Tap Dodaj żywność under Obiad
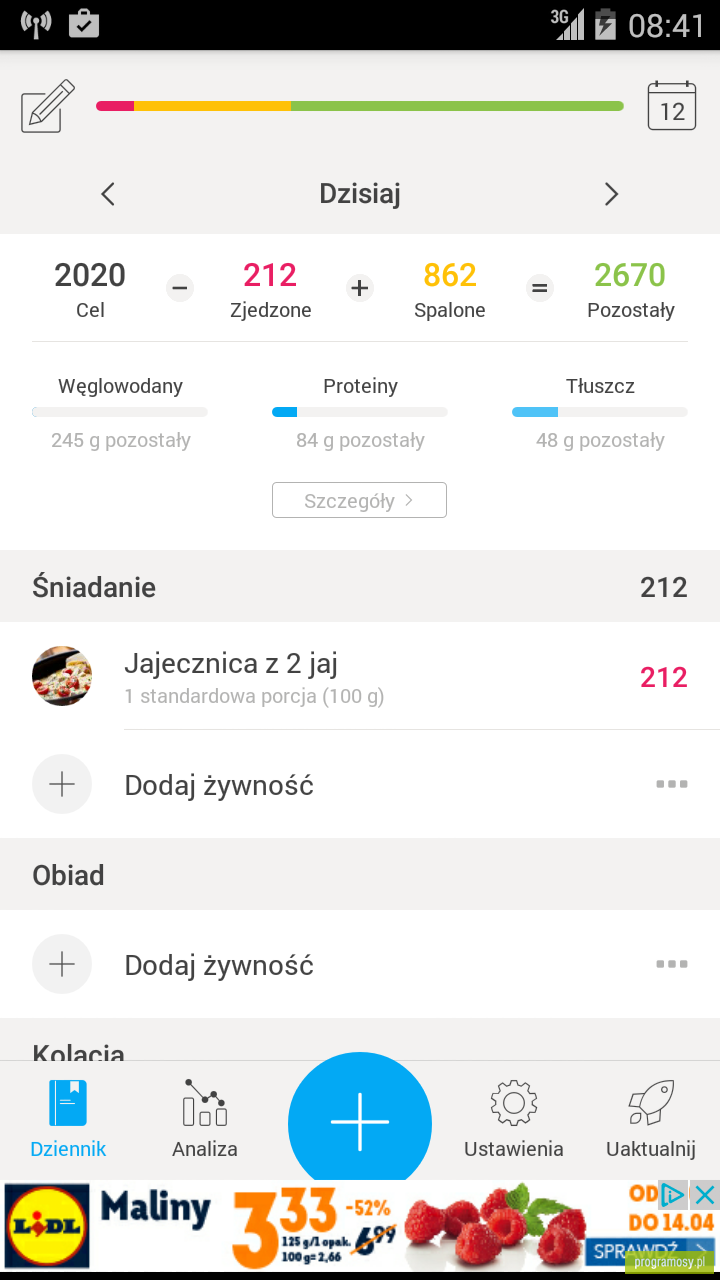Image resolution: width=720 pixels, height=1280 pixels. point(219,965)
